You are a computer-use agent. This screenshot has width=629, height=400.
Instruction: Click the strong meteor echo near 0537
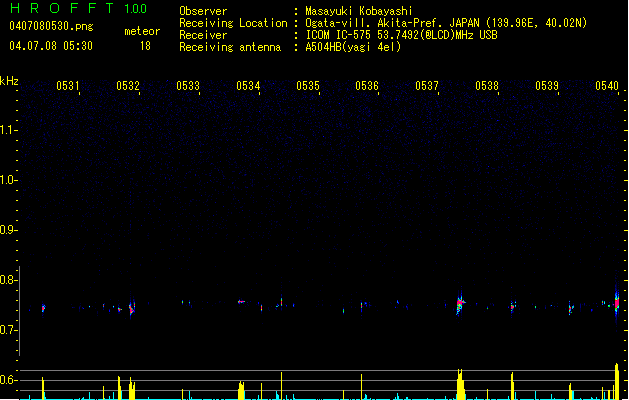coord(460,303)
